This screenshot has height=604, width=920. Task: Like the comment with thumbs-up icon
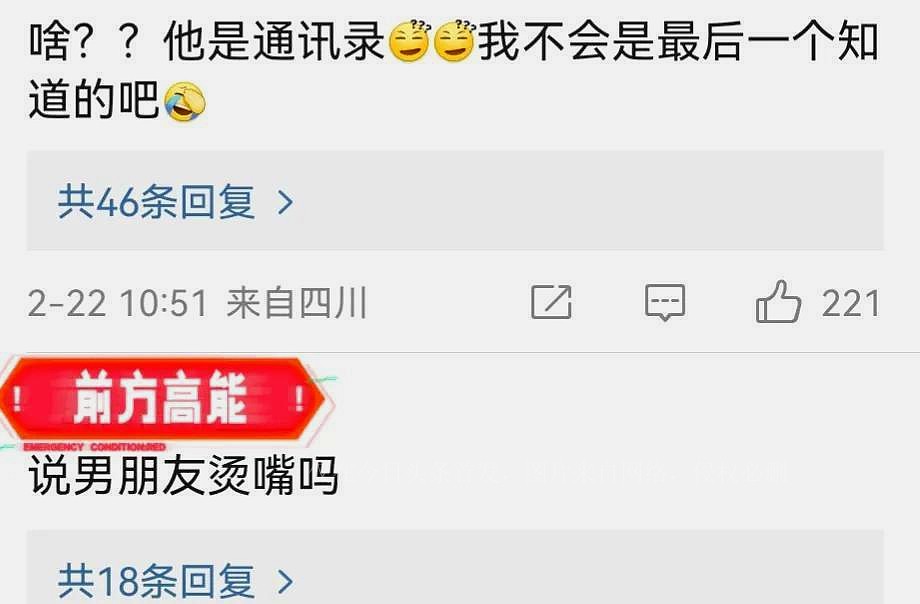click(778, 302)
